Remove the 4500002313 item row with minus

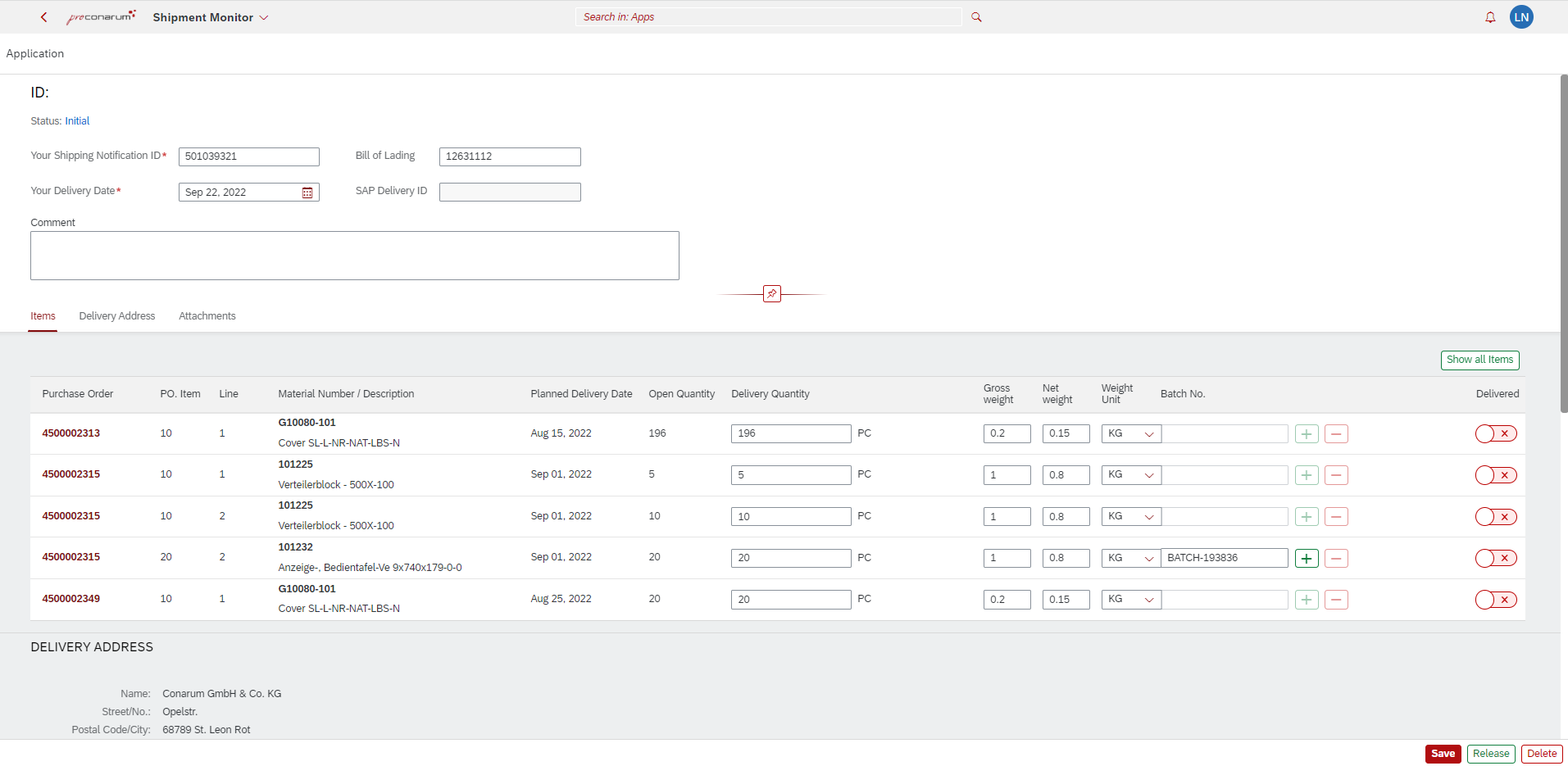point(1336,434)
